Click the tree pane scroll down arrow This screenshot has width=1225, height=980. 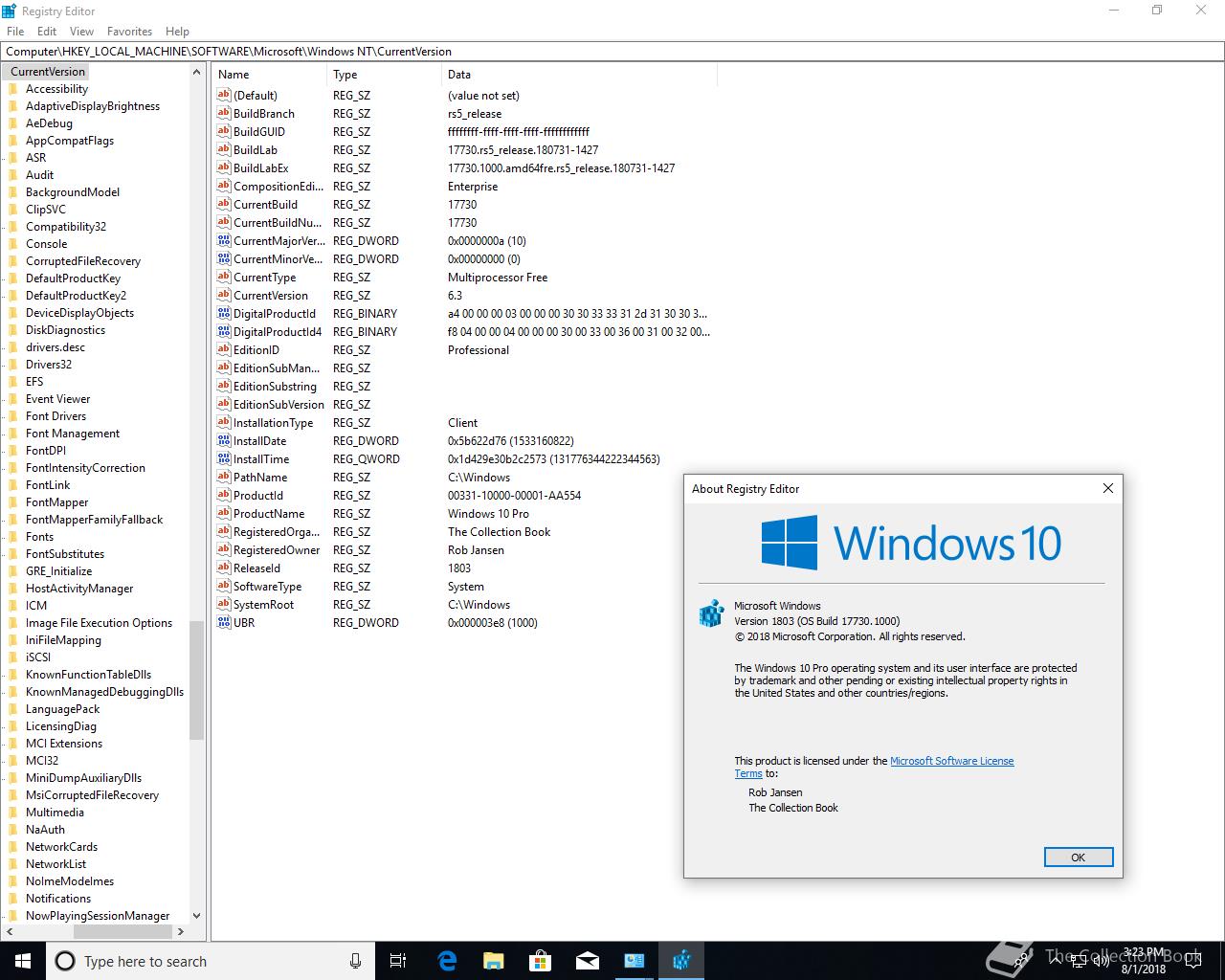[196, 915]
